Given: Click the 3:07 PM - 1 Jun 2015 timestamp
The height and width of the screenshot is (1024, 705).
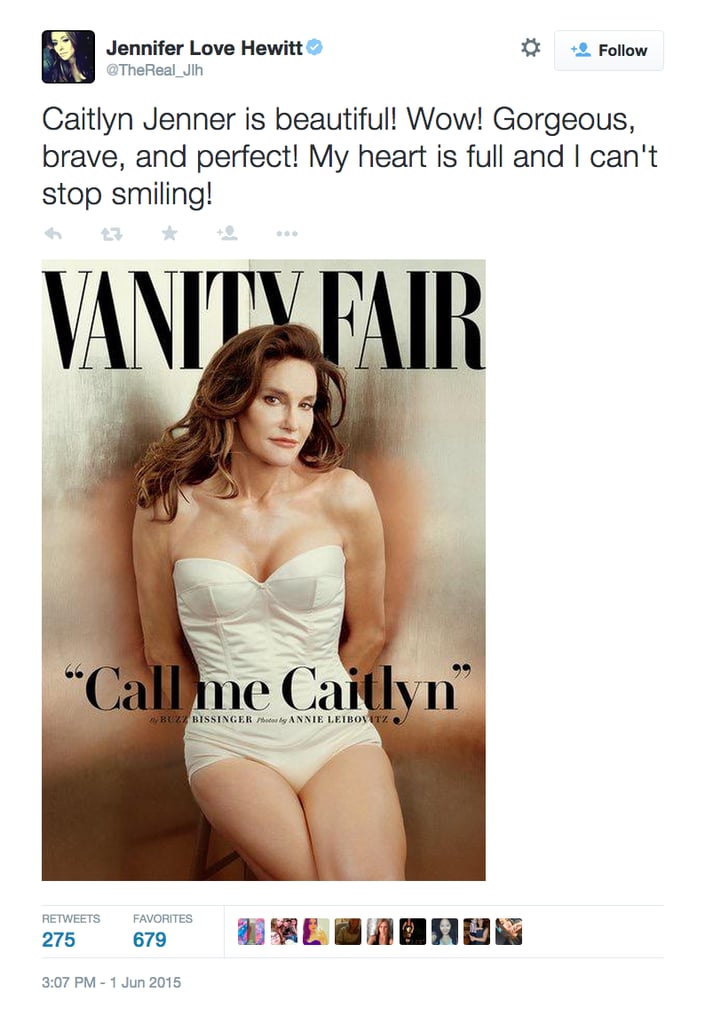Looking at the screenshot, I should coord(112,982).
